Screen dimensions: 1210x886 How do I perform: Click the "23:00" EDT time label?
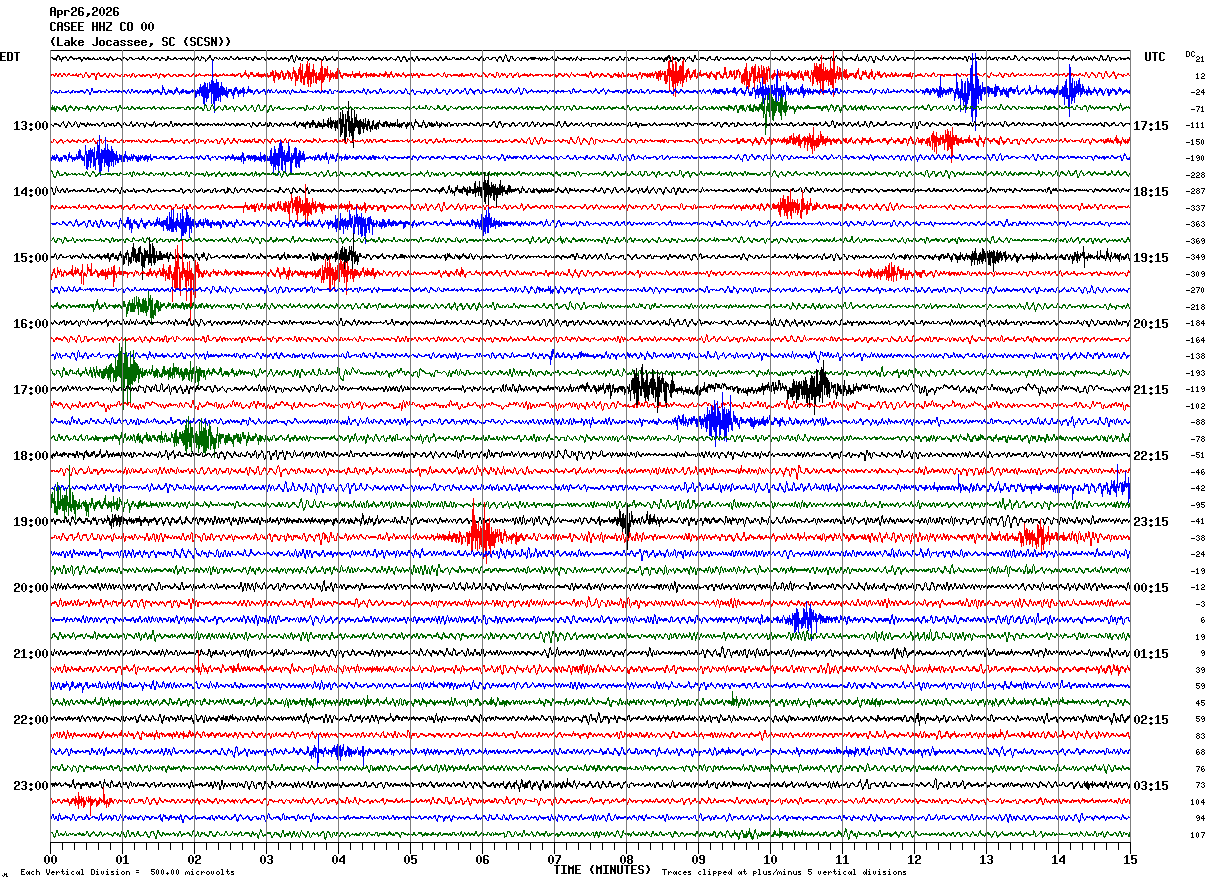coord(31,786)
